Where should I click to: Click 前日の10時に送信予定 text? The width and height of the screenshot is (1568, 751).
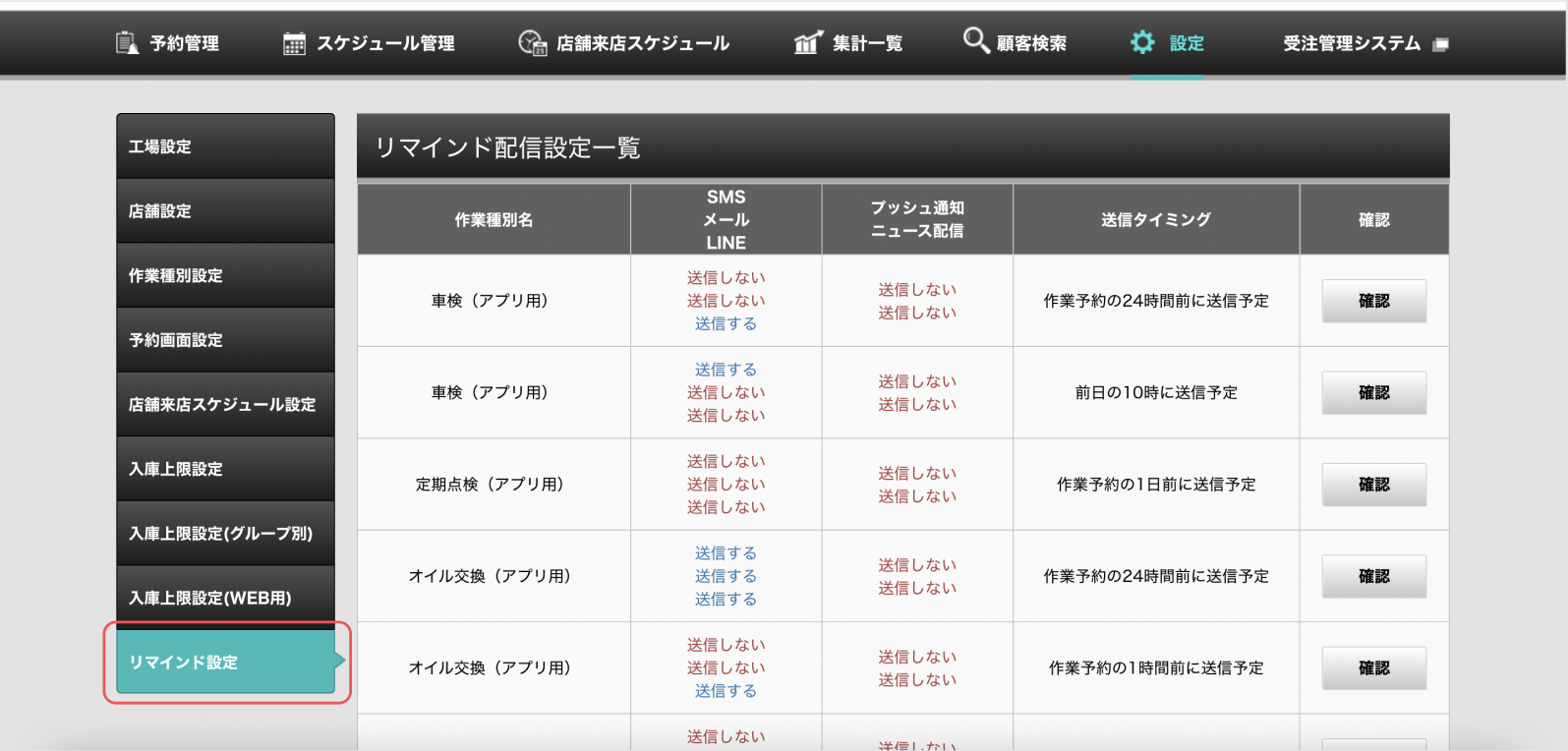point(1156,392)
